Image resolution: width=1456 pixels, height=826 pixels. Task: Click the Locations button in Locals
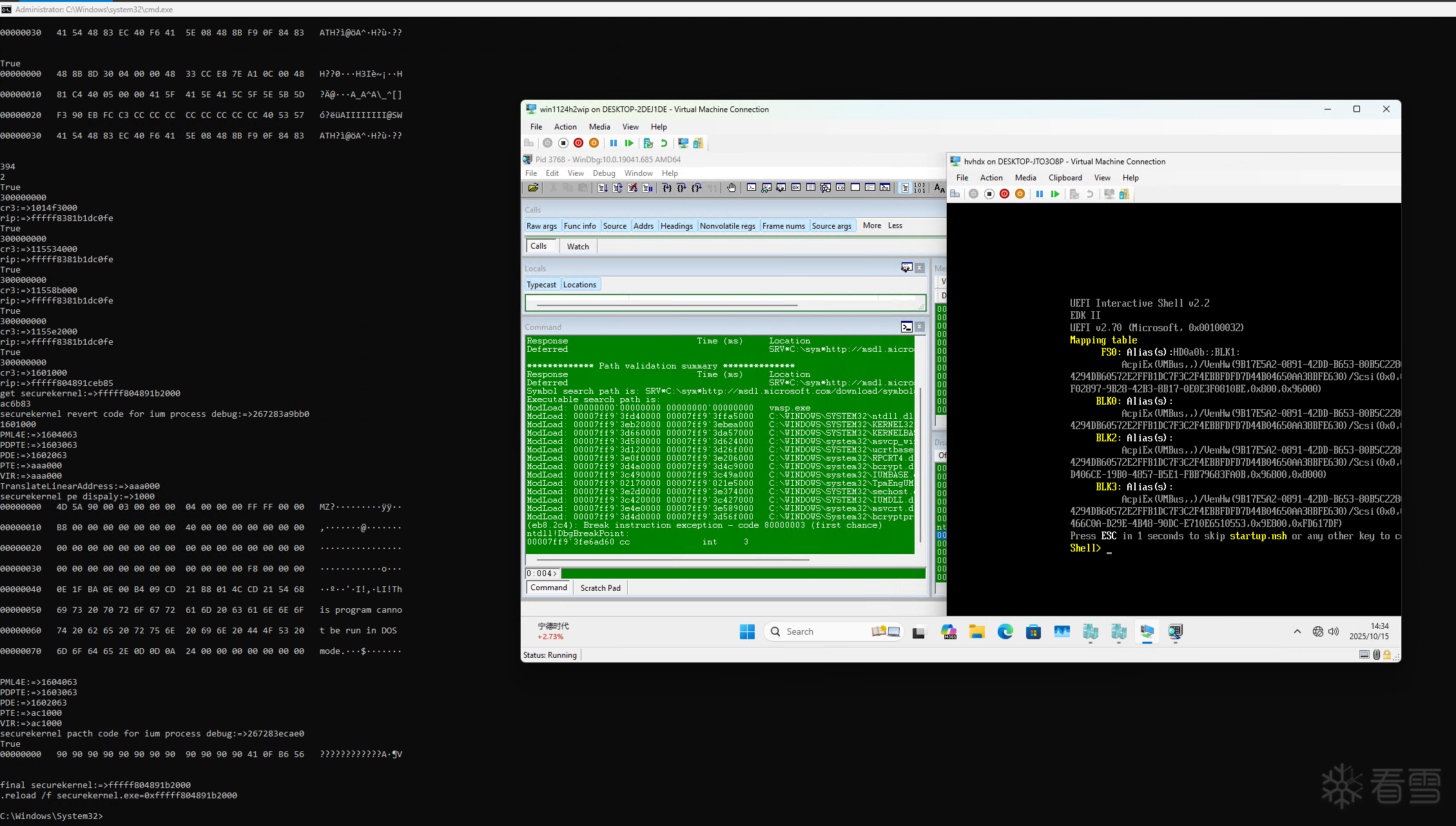579,284
